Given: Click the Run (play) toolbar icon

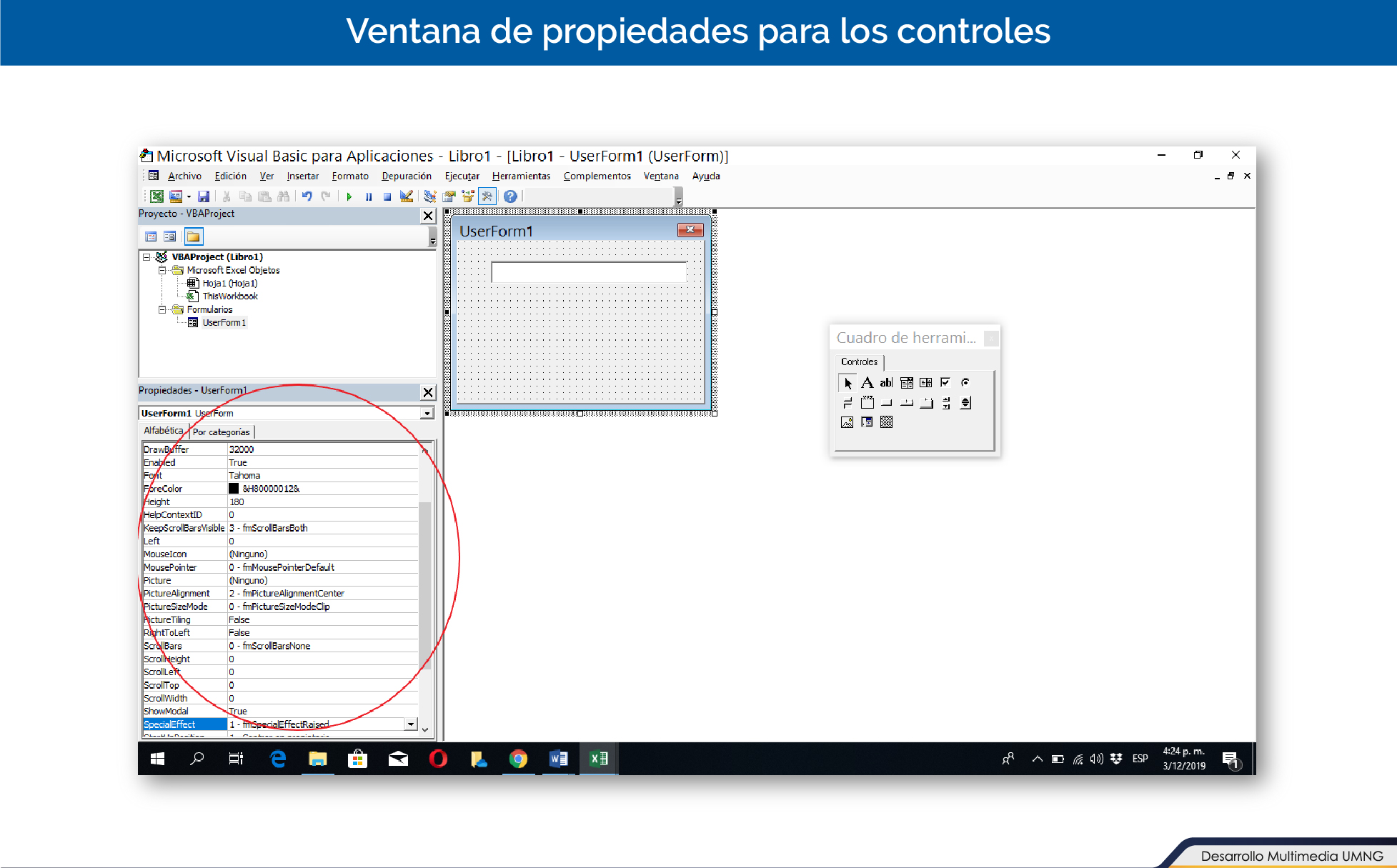Looking at the screenshot, I should 349,196.
